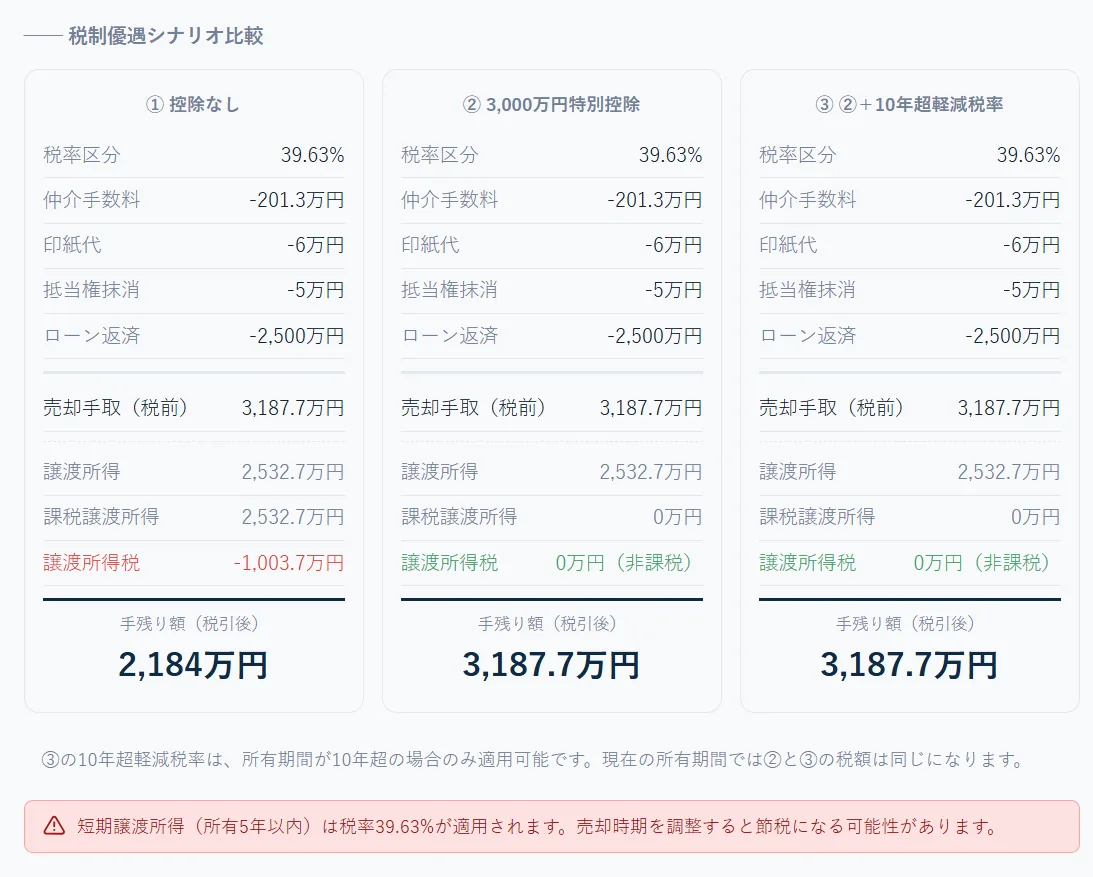Click the red -1,003.7万円 tax amount
Viewport: 1093px width, 877px height.
coord(289,563)
